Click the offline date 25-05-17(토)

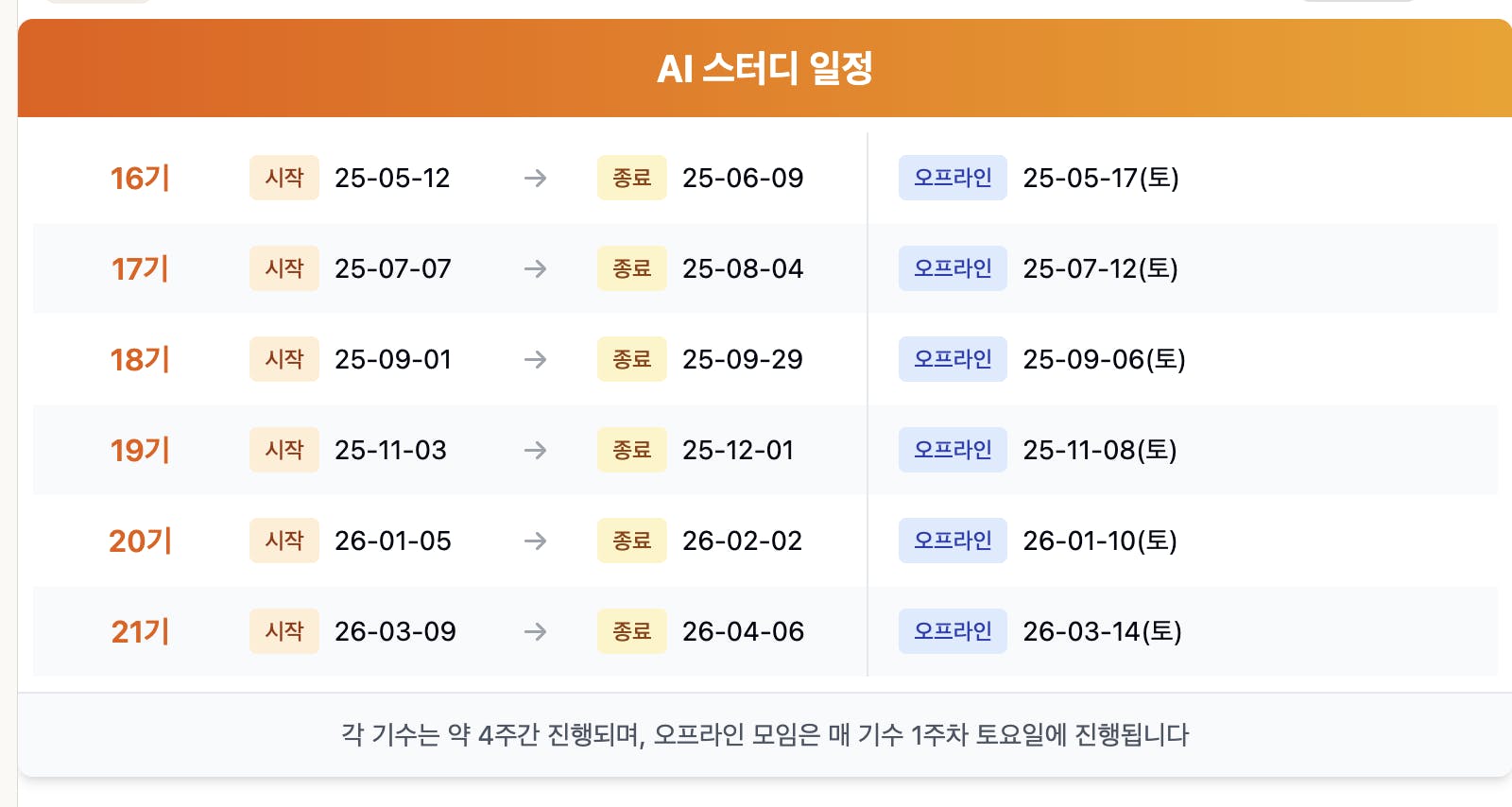point(1101,178)
